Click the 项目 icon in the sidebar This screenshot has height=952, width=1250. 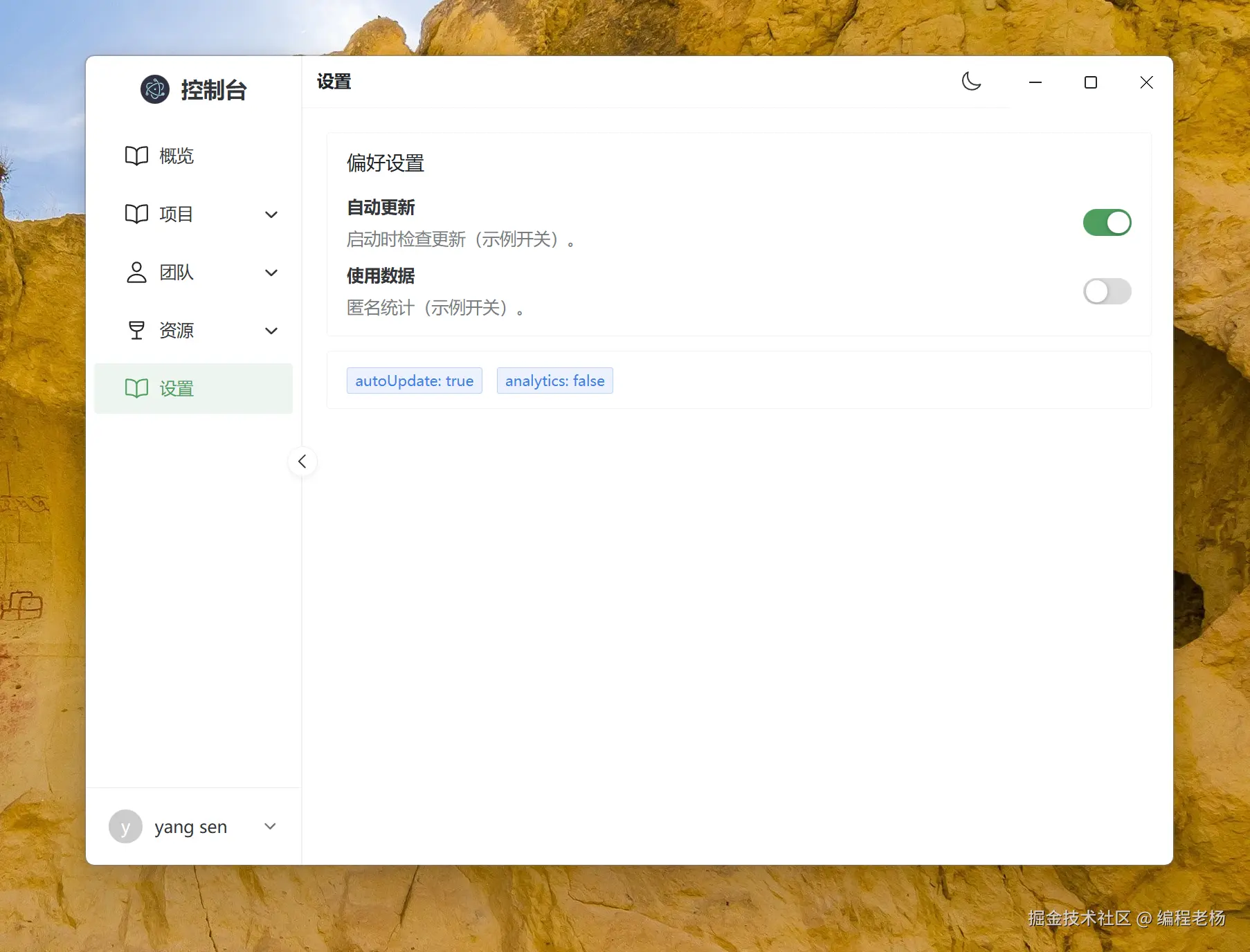pos(136,214)
